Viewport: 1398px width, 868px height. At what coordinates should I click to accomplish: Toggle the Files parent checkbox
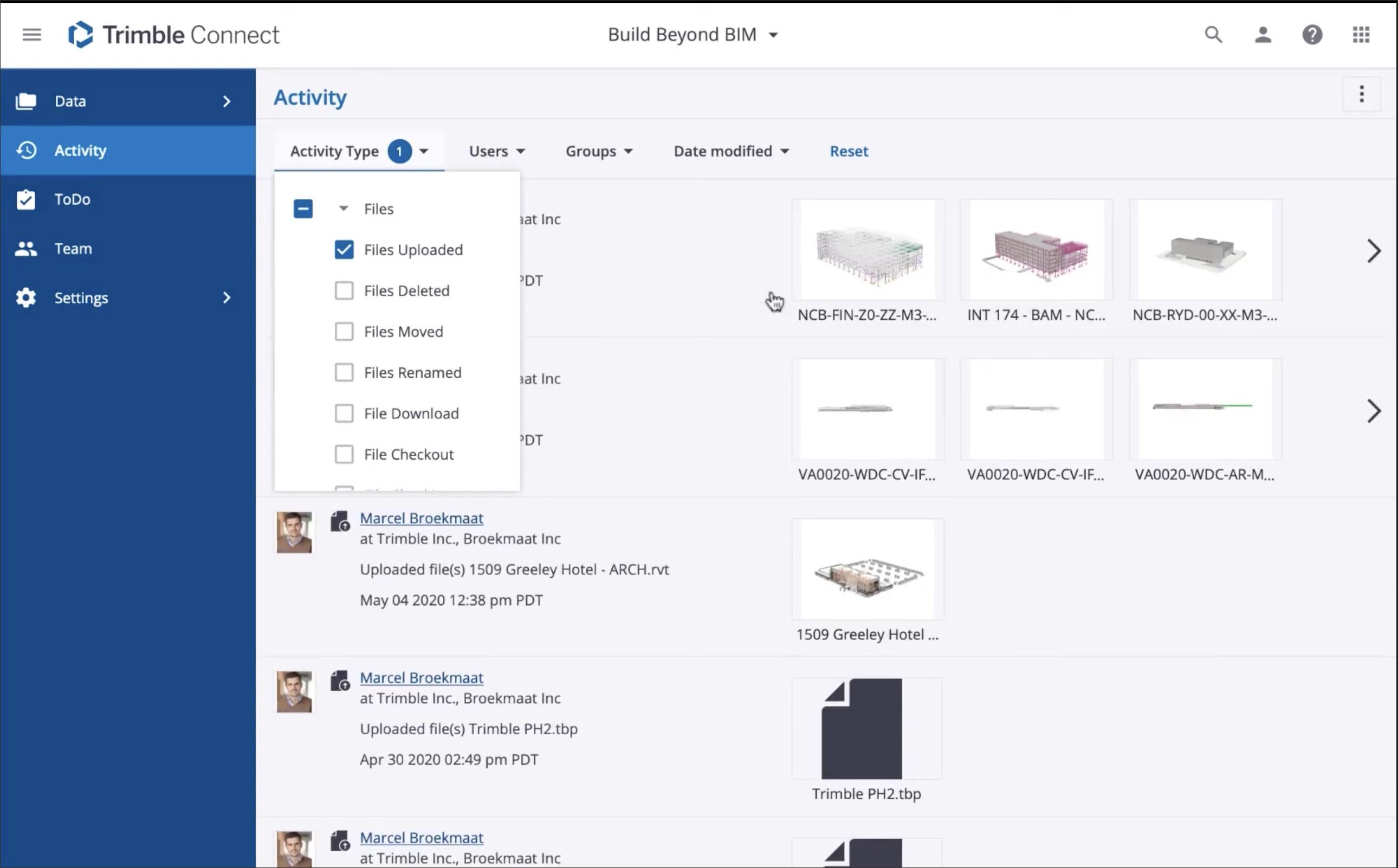click(x=303, y=209)
